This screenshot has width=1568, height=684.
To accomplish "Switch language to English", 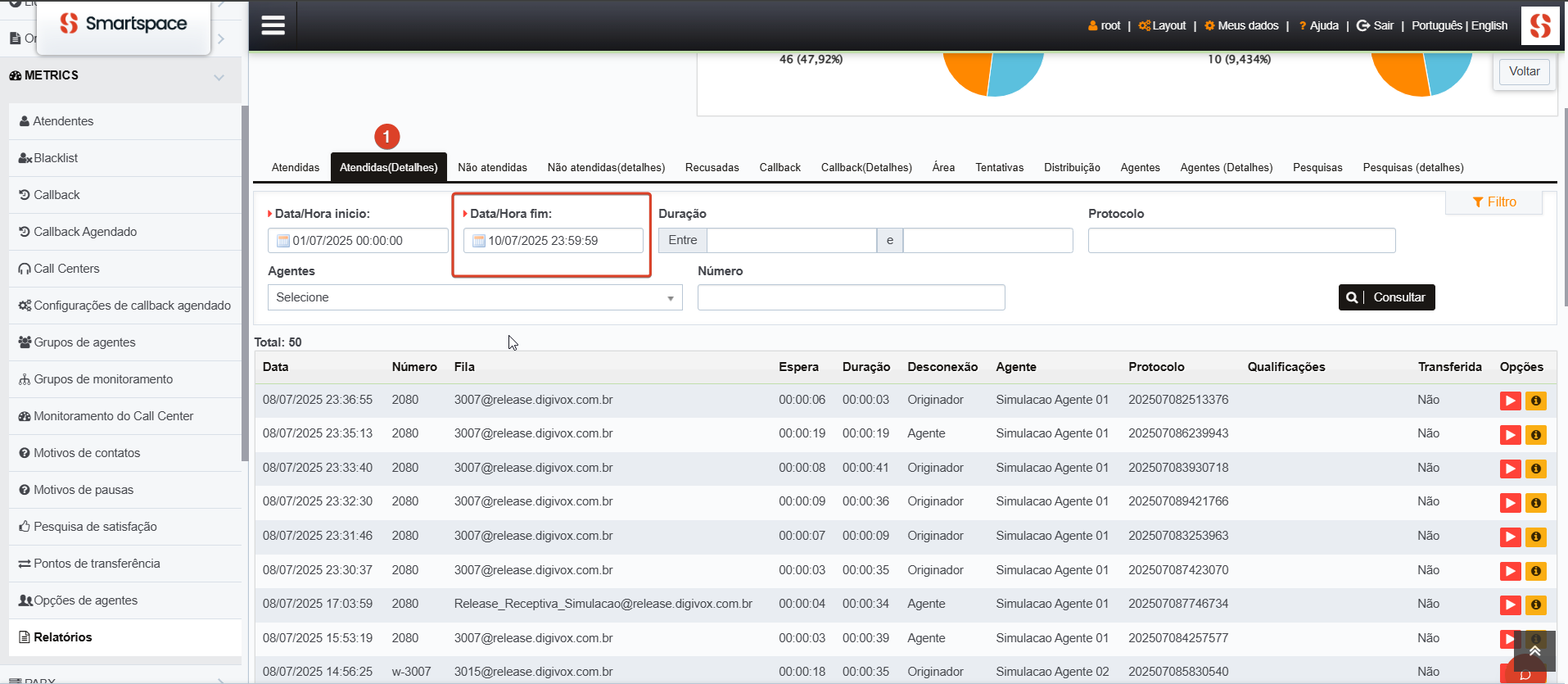I will pos(1489,25).
